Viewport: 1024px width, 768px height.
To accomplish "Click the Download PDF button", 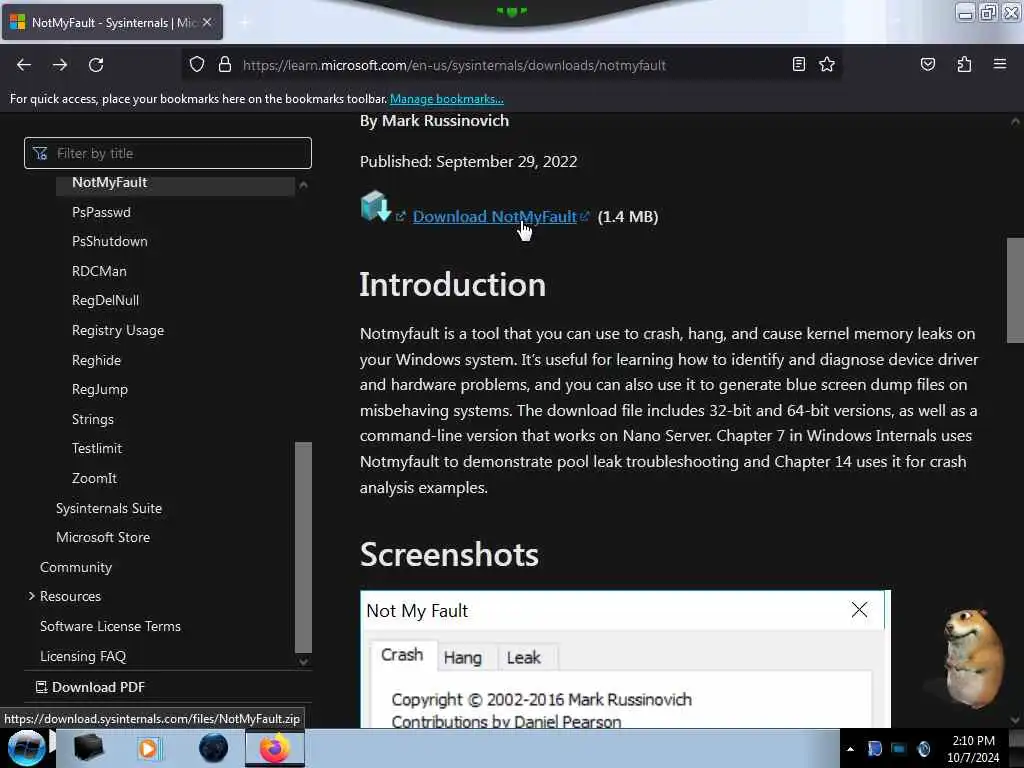I will 90,687.
